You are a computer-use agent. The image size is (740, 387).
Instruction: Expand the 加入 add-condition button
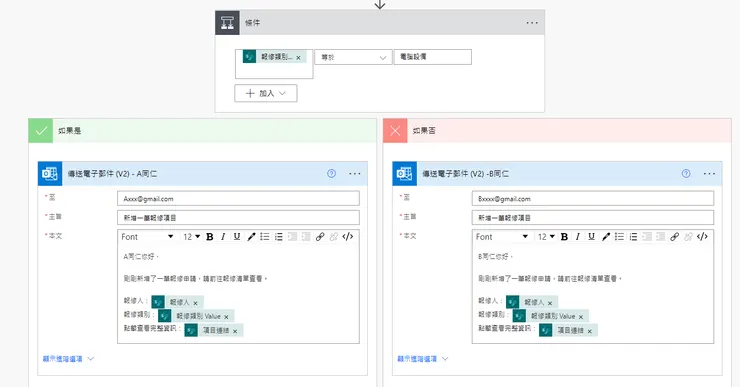click(x=266, y=93)
